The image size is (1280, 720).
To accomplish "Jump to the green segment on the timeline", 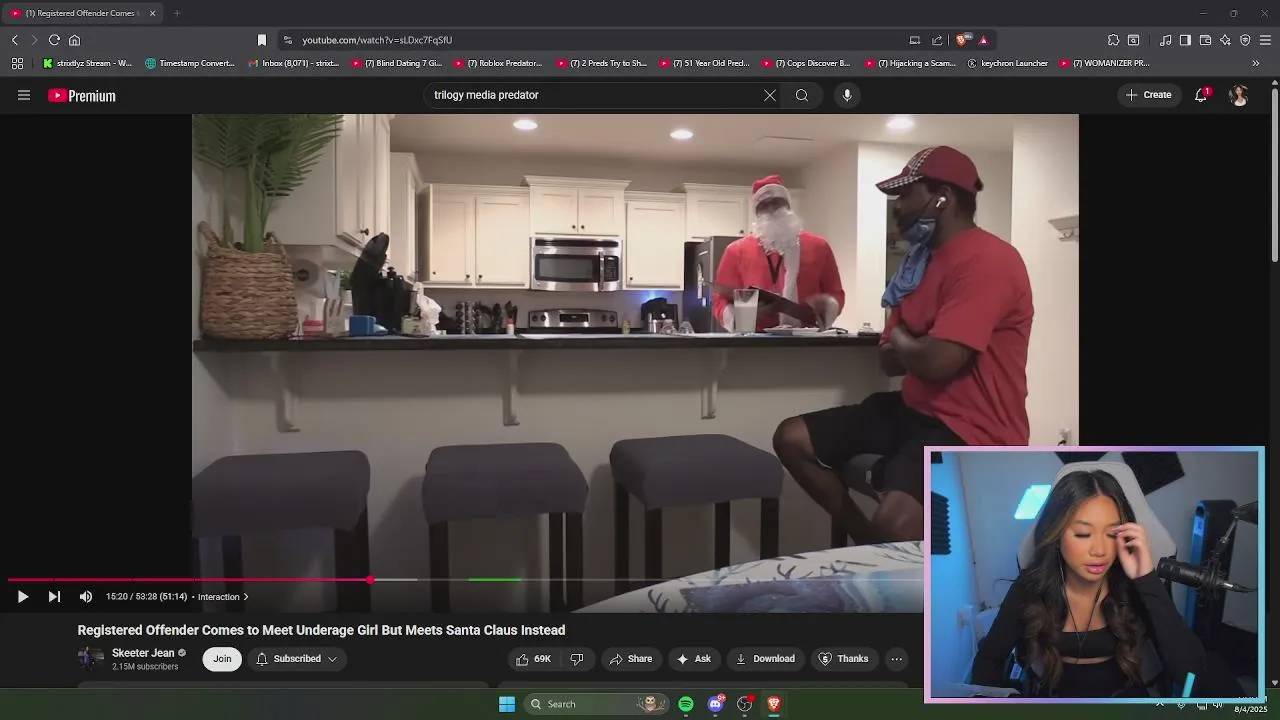I will click(x=494, y=579).
